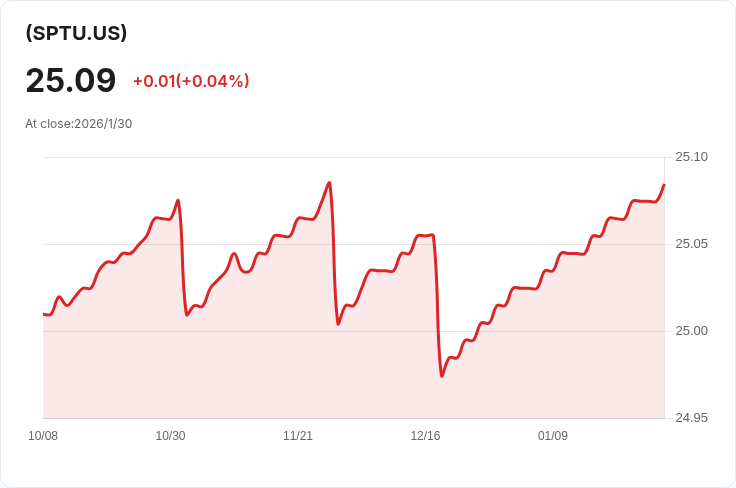
Task: Click the 25.10 price axis label
Action: tap(691, 157)
